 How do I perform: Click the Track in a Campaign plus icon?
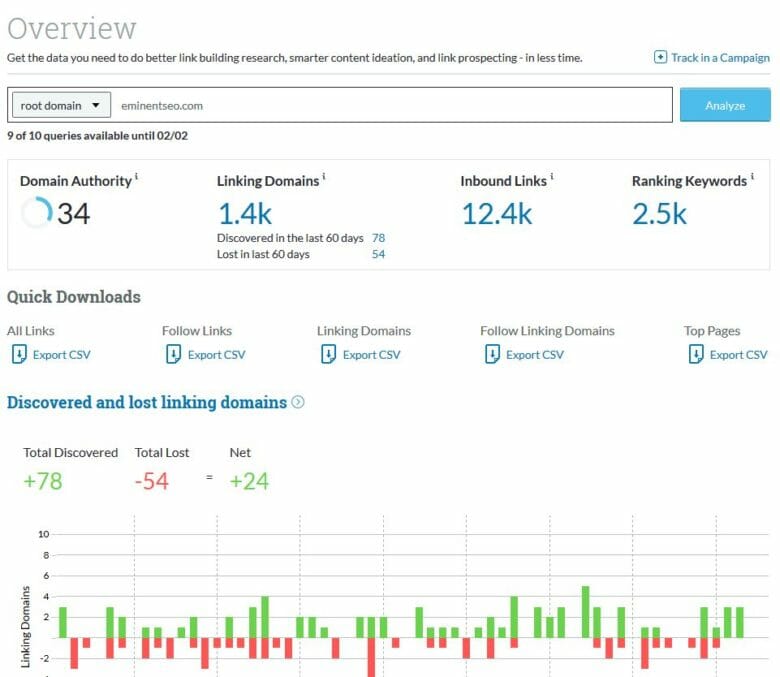click(x=660, y=57)
